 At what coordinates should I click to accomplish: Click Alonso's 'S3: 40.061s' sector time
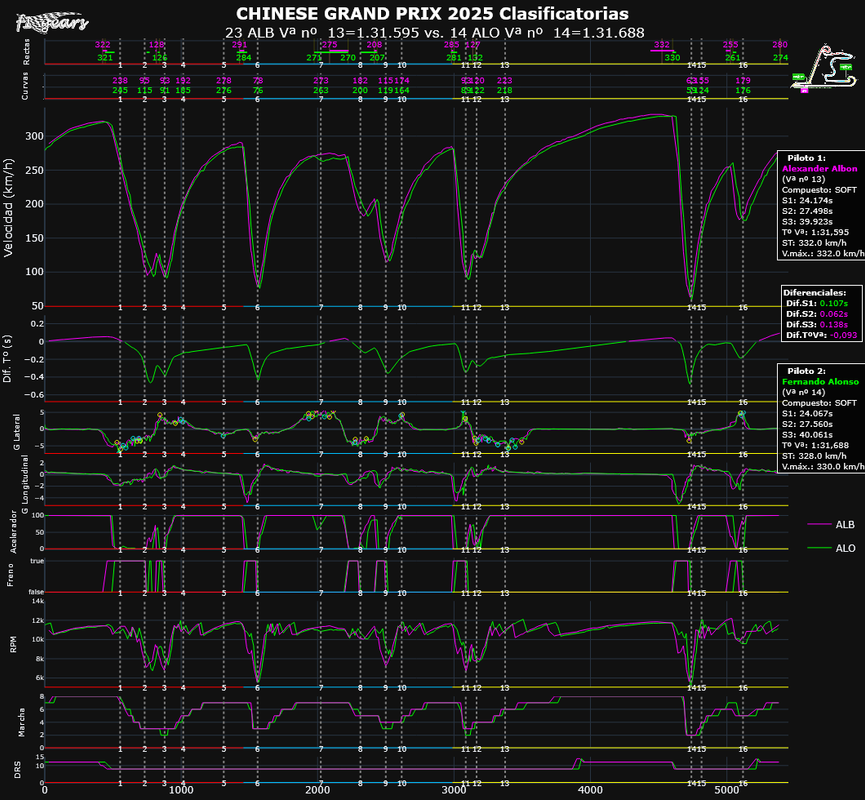[x=807, y=435]
